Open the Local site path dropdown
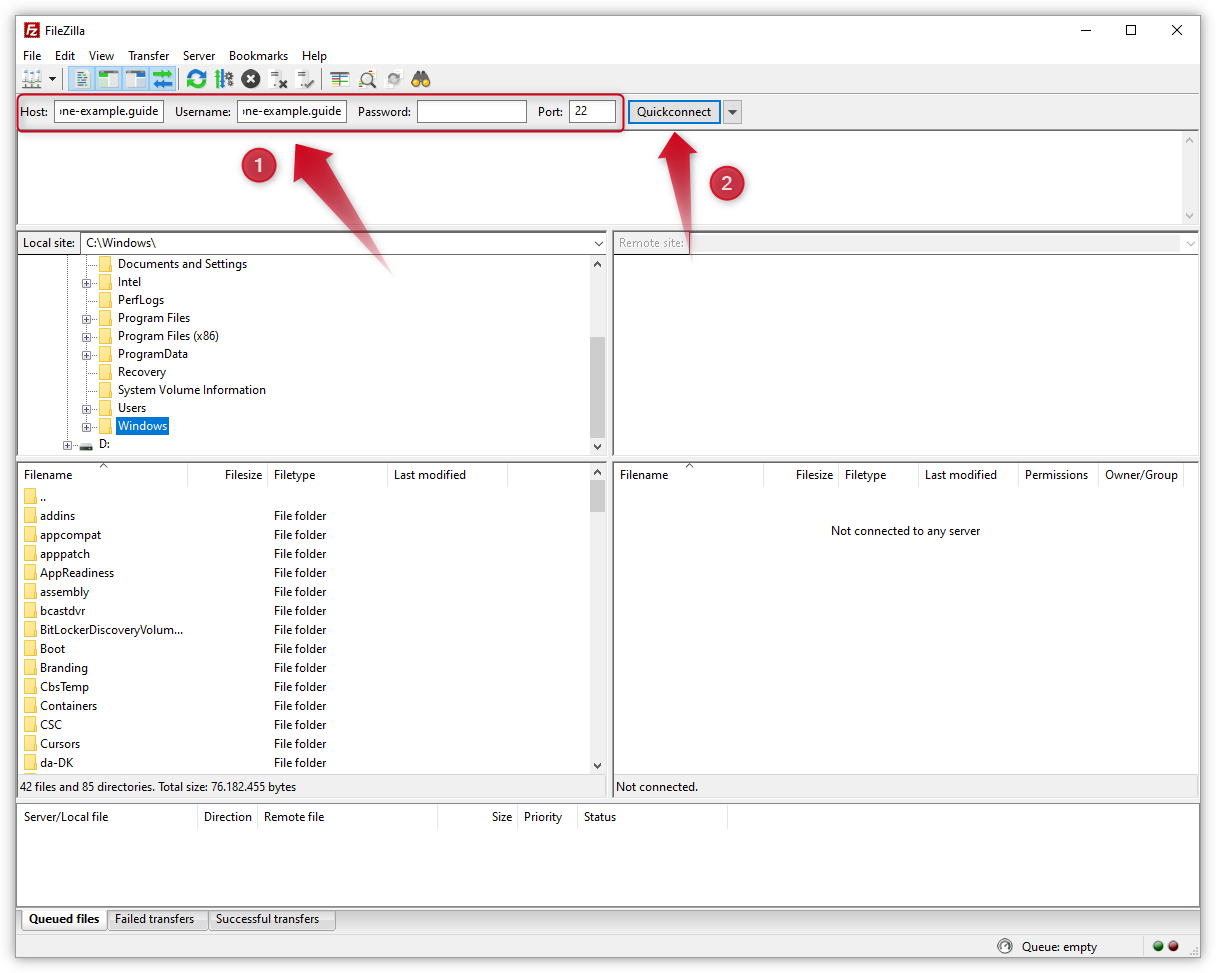The image size is (1216, 973). pyautogui.click(x=598, y=242)
